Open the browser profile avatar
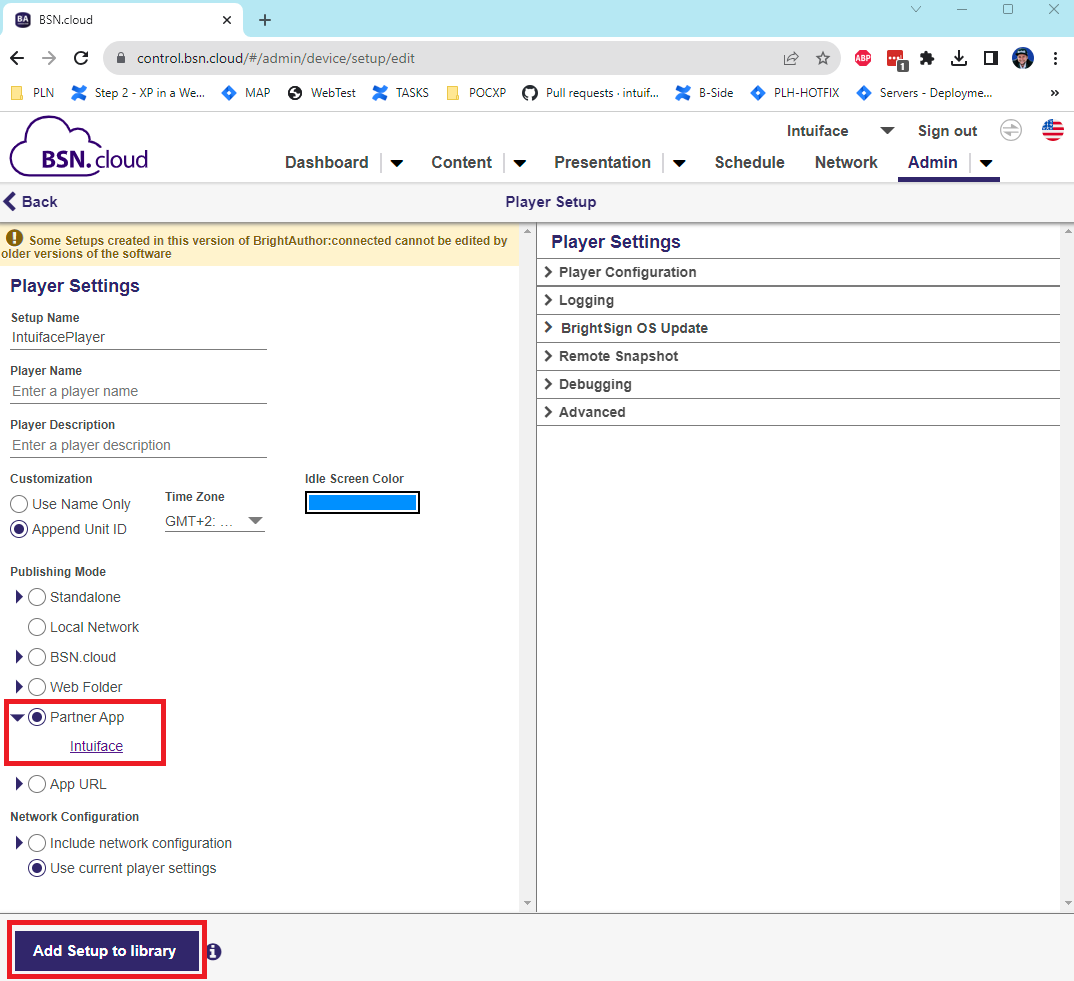The image size is (1074, 981). click(x=1022, y=58)
